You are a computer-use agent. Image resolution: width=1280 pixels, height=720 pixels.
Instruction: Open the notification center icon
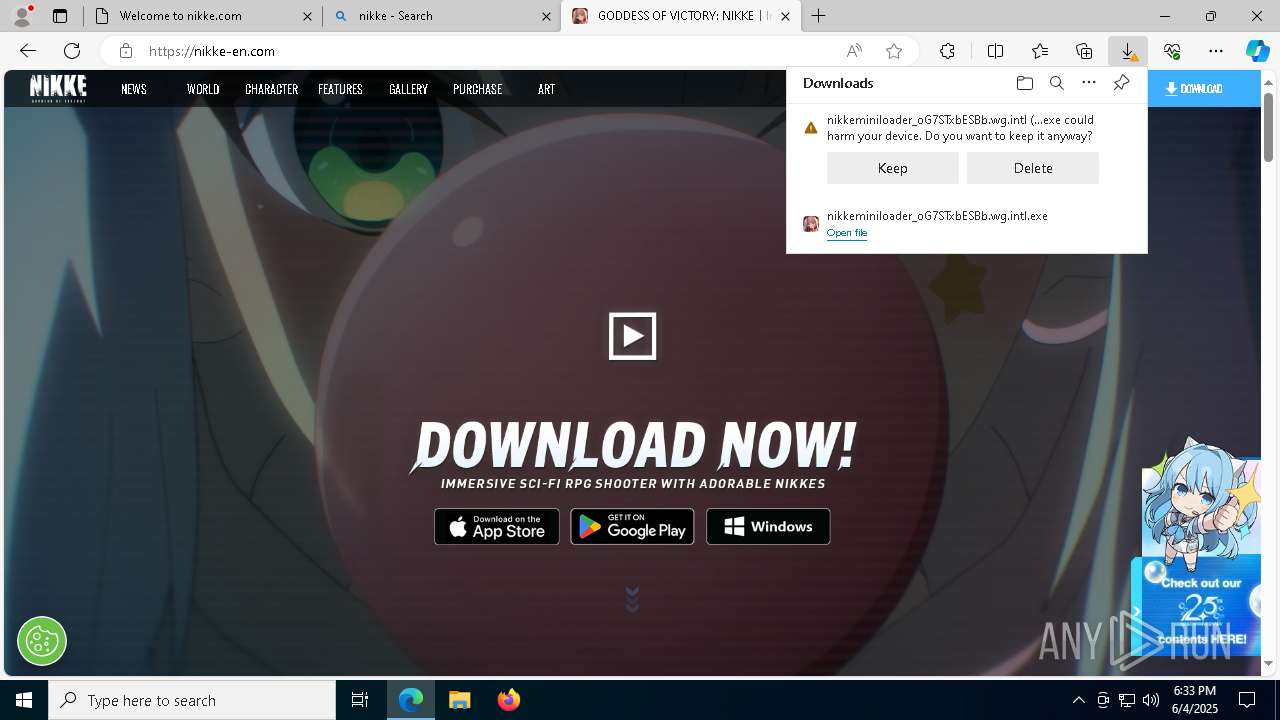click(1247, 700)
